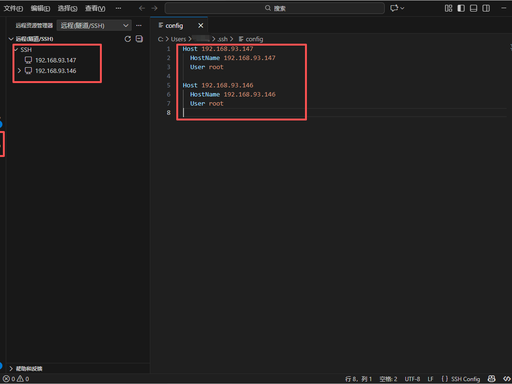Click the UTF-8 encoding indicator
512x384 pixels.
412,379
